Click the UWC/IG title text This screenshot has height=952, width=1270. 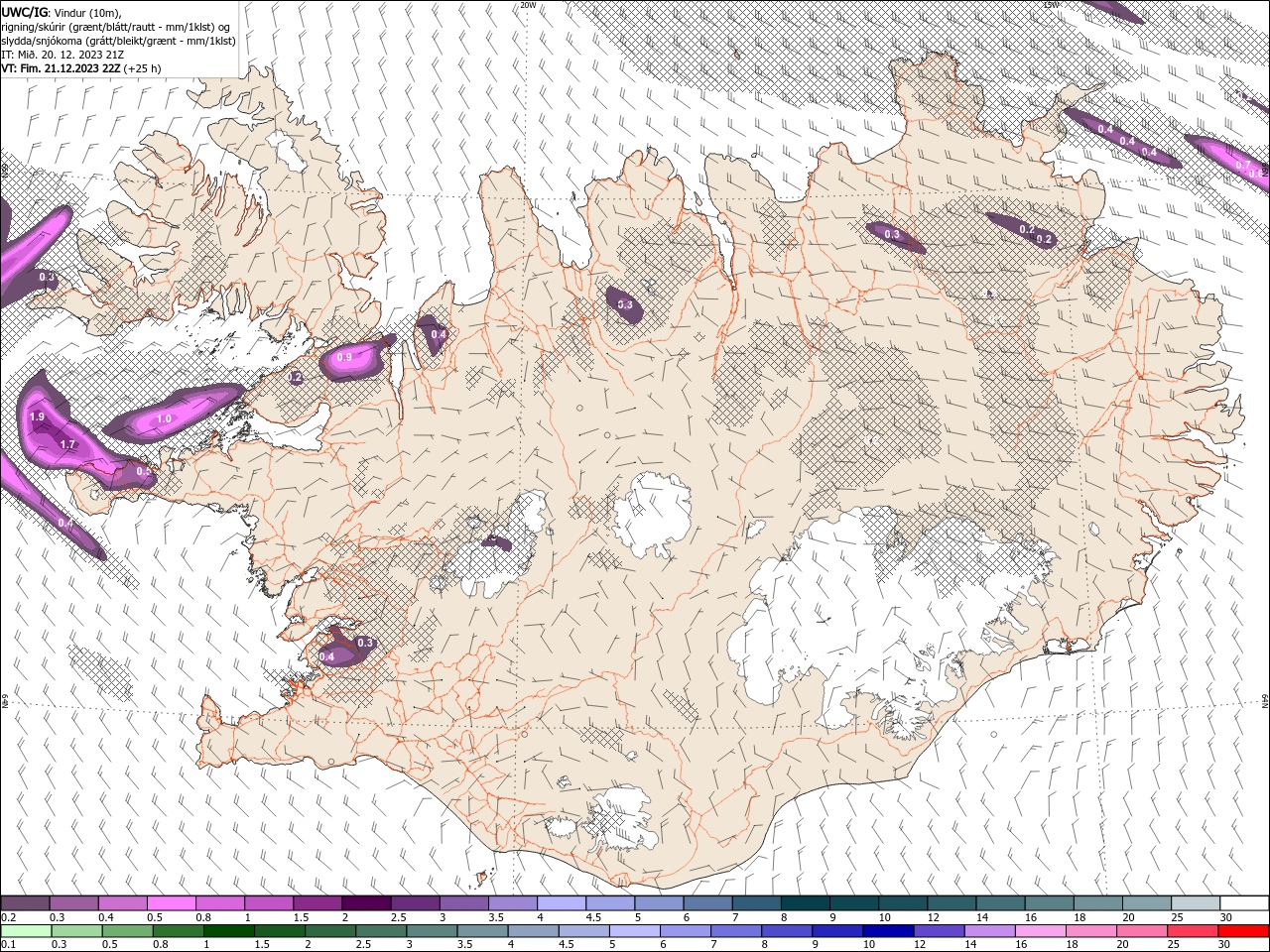click(x=25, y=12)
